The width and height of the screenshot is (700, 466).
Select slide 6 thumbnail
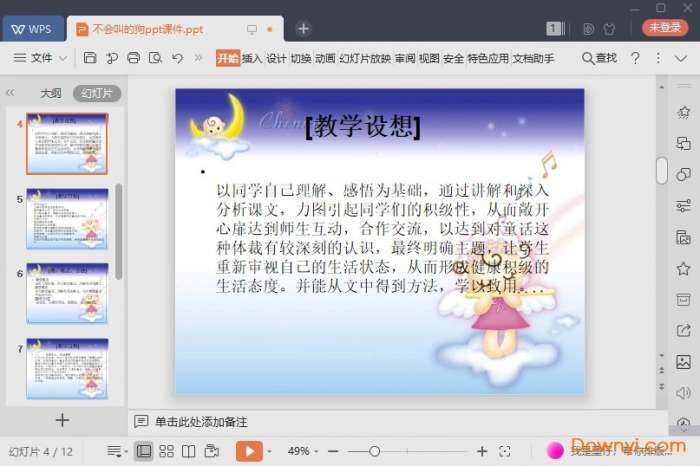[x=67, y=293]
